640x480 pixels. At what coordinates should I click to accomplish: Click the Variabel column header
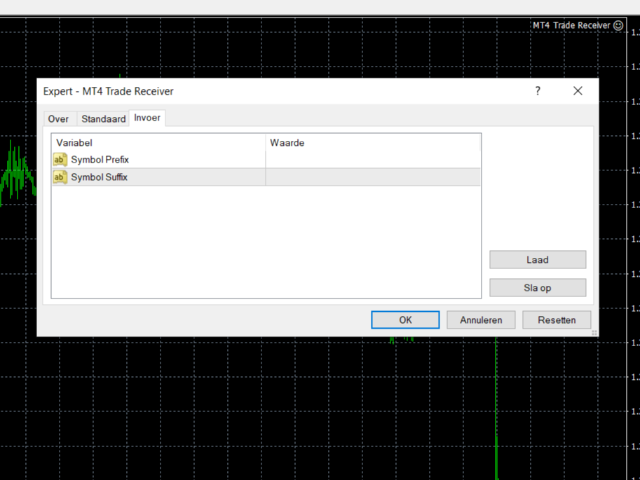click(158, 143)
